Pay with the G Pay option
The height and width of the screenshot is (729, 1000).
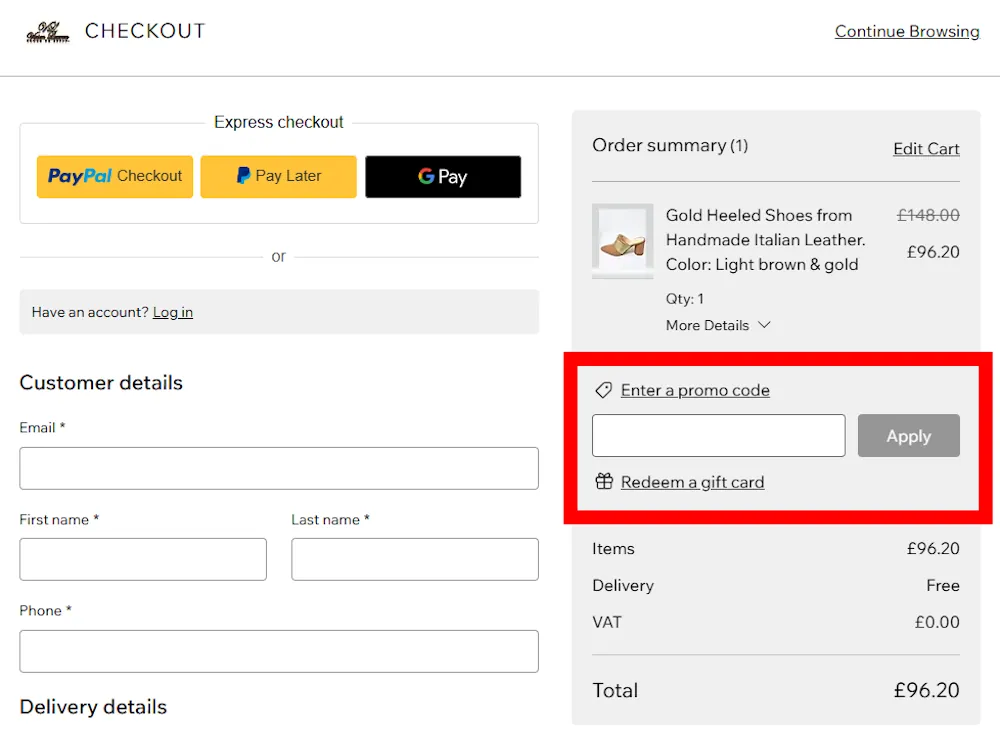pyautogui.click(x=442, y=176)
